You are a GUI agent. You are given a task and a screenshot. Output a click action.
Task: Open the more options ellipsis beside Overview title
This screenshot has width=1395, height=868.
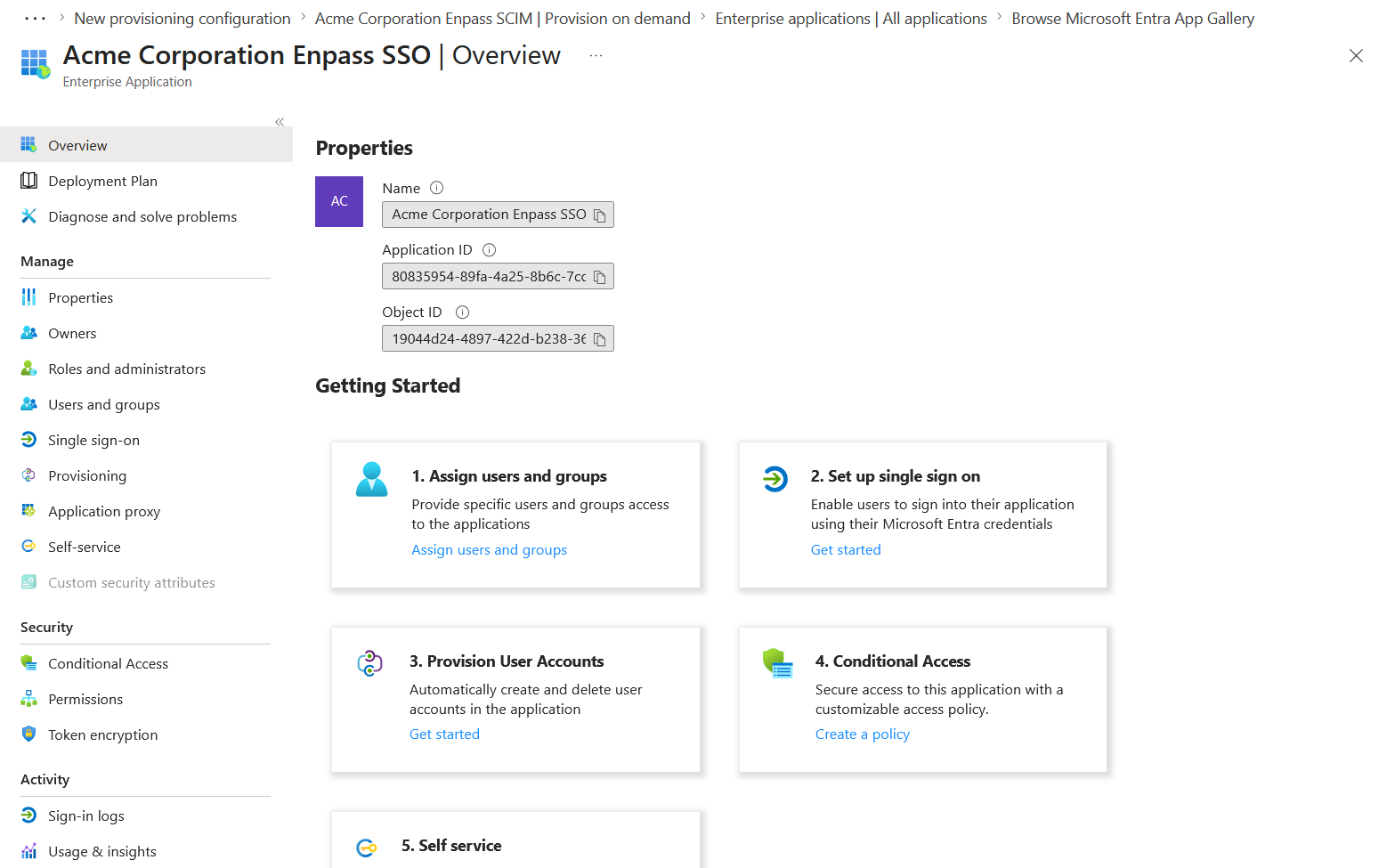click(x=596, y=55)
